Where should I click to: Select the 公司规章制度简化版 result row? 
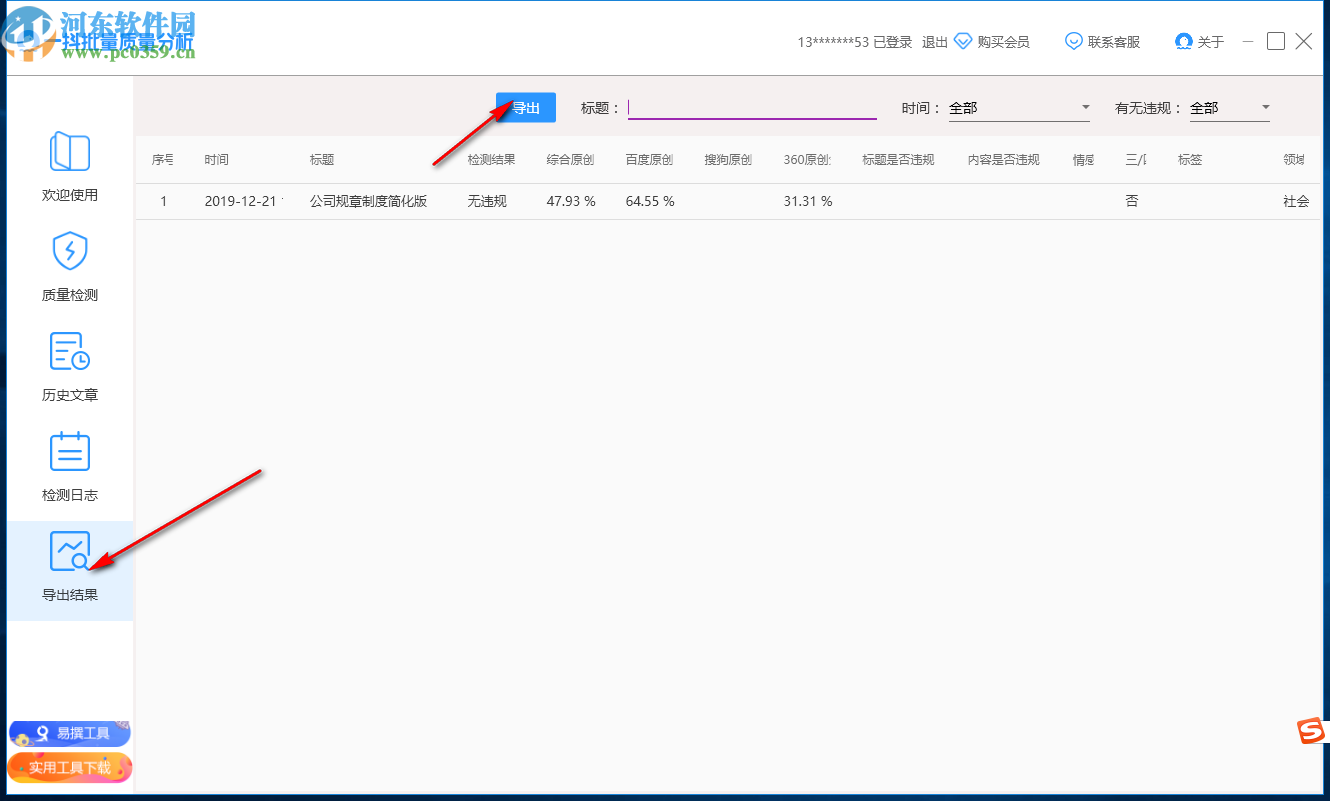click(367, 200)
